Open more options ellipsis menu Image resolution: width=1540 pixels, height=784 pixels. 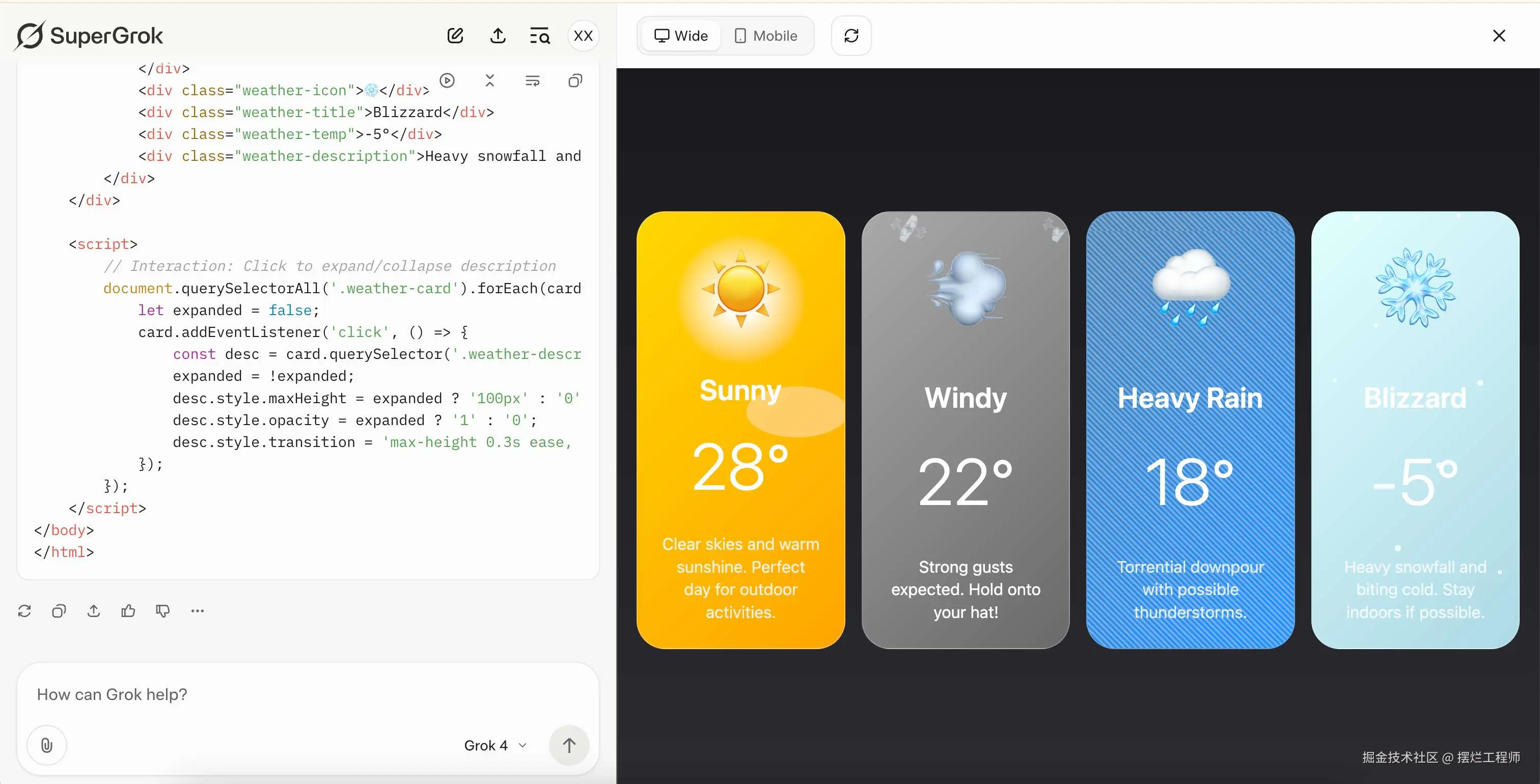pos(197,611)
